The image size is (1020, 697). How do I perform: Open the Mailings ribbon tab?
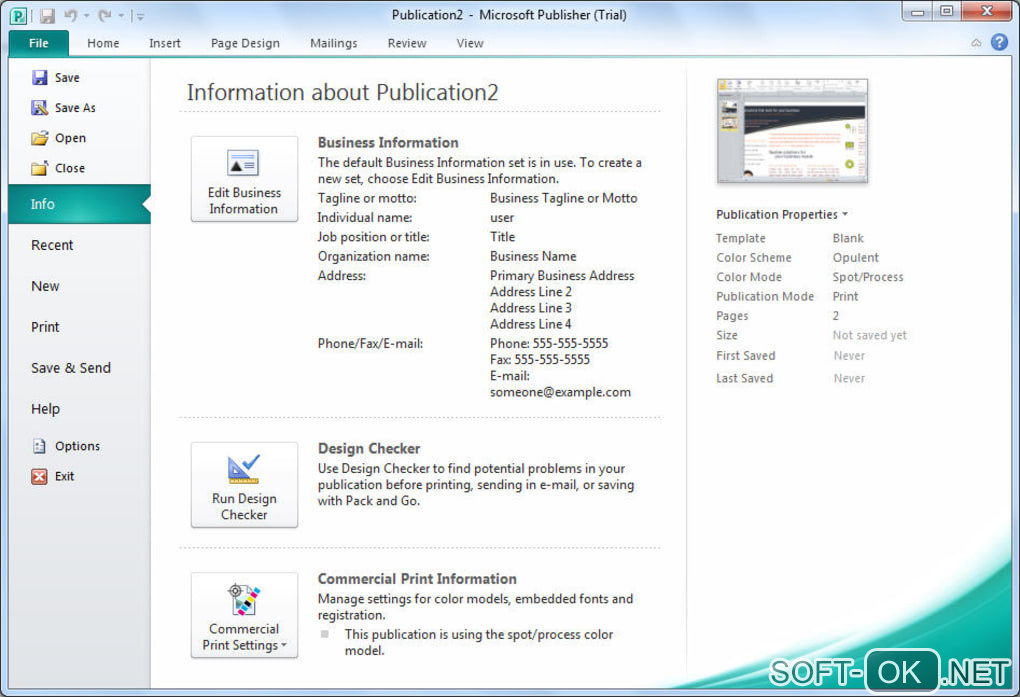pos(333,43)
